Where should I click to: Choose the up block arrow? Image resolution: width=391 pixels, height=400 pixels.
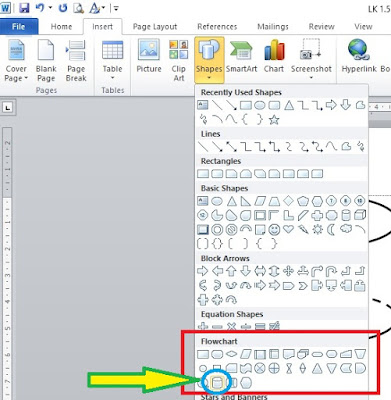pyautogui.click(x=231, y=271)
